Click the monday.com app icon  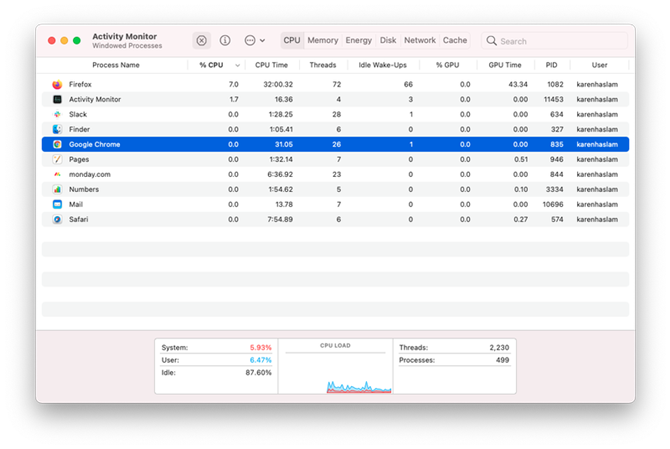[57, 174]
